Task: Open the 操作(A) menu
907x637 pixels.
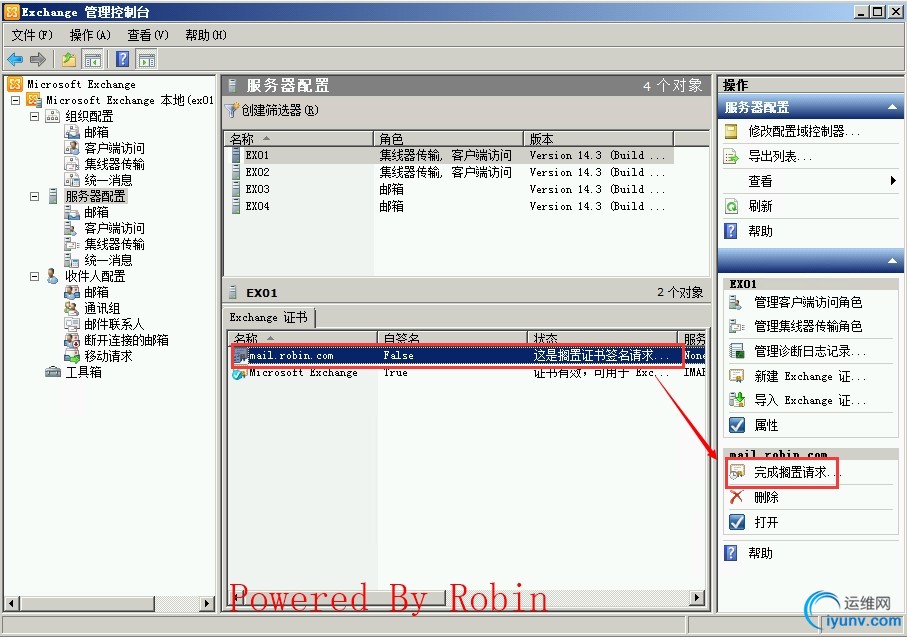Action: (90, 35)
